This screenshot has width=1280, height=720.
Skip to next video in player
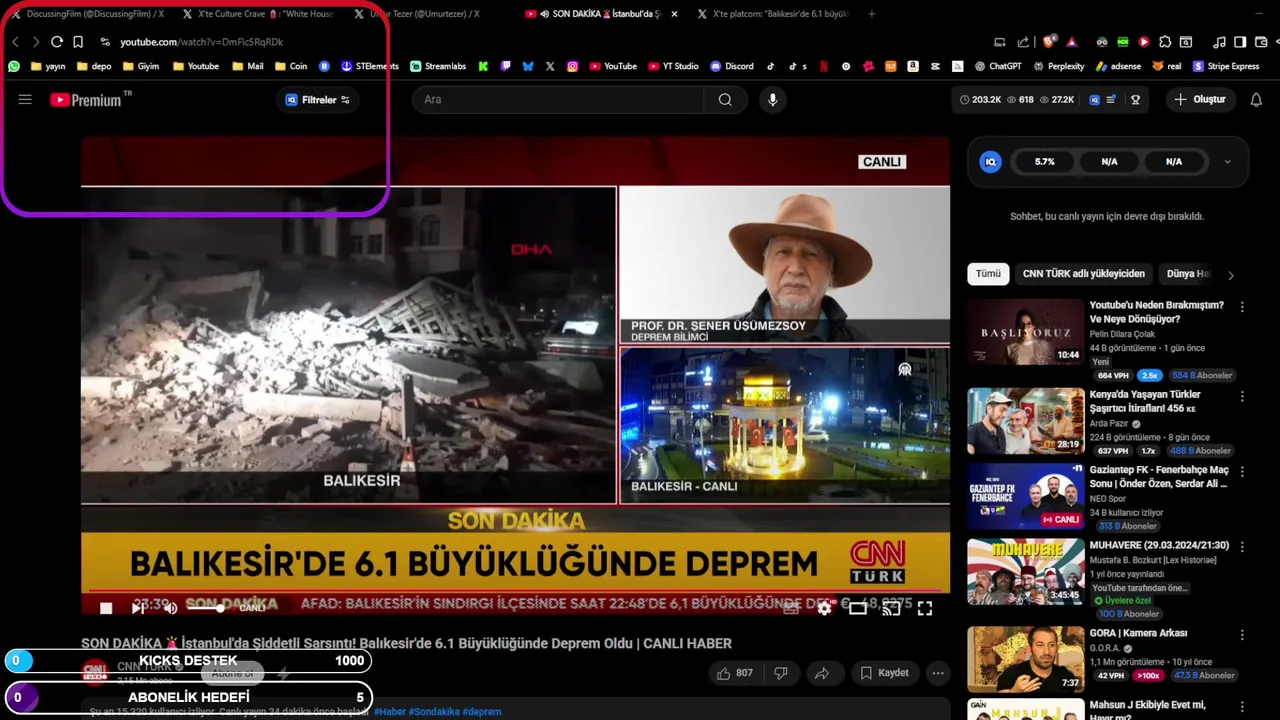[x=138, y=608]
